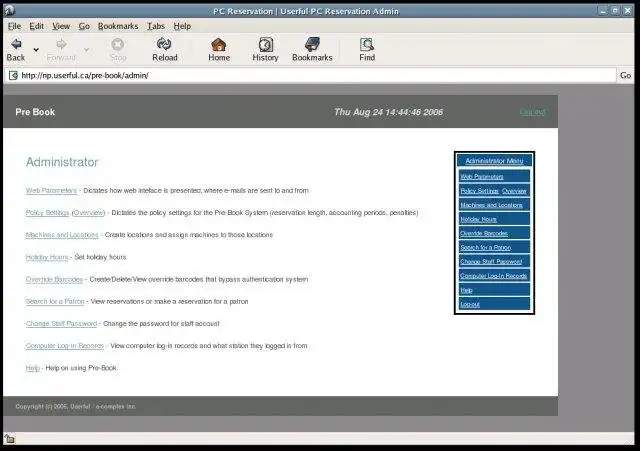
Task: Maximize the browser window
Action: point(615,11)
